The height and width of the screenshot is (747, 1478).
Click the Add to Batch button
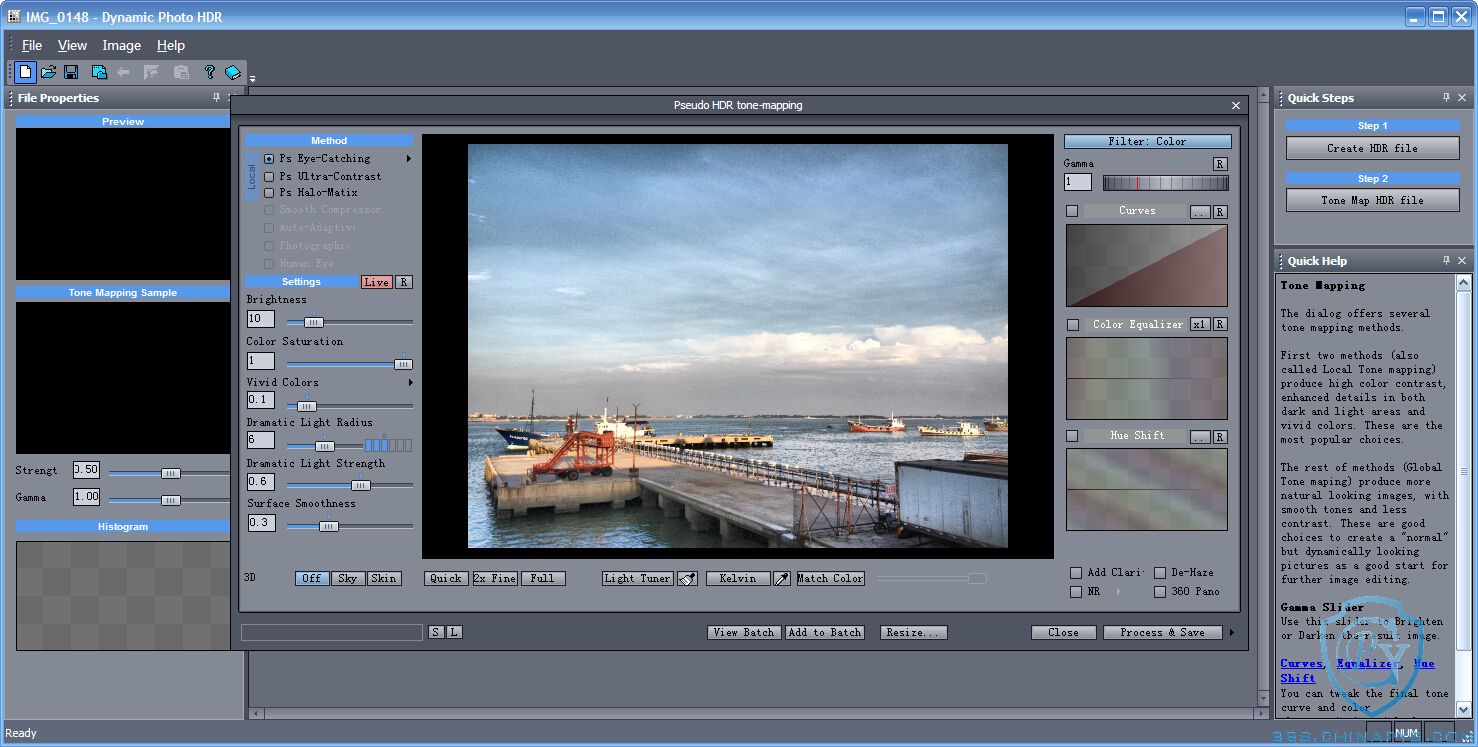[x=825, y=632]
